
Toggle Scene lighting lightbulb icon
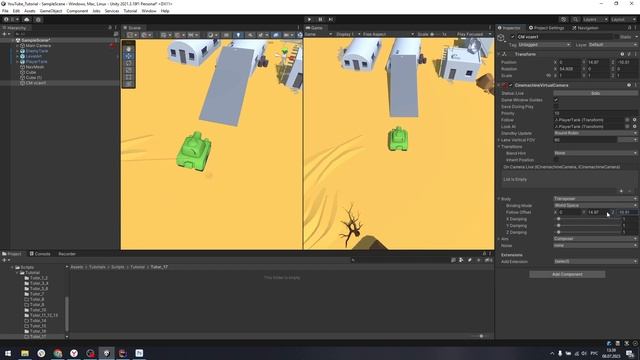coord(238,35)
